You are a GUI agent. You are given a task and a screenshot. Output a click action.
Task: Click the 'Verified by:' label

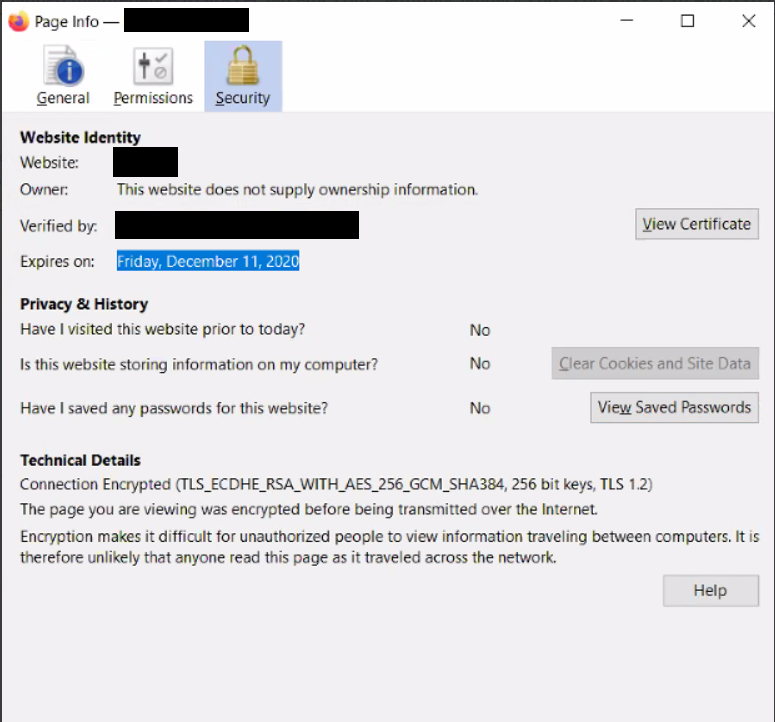click(58, 226)
